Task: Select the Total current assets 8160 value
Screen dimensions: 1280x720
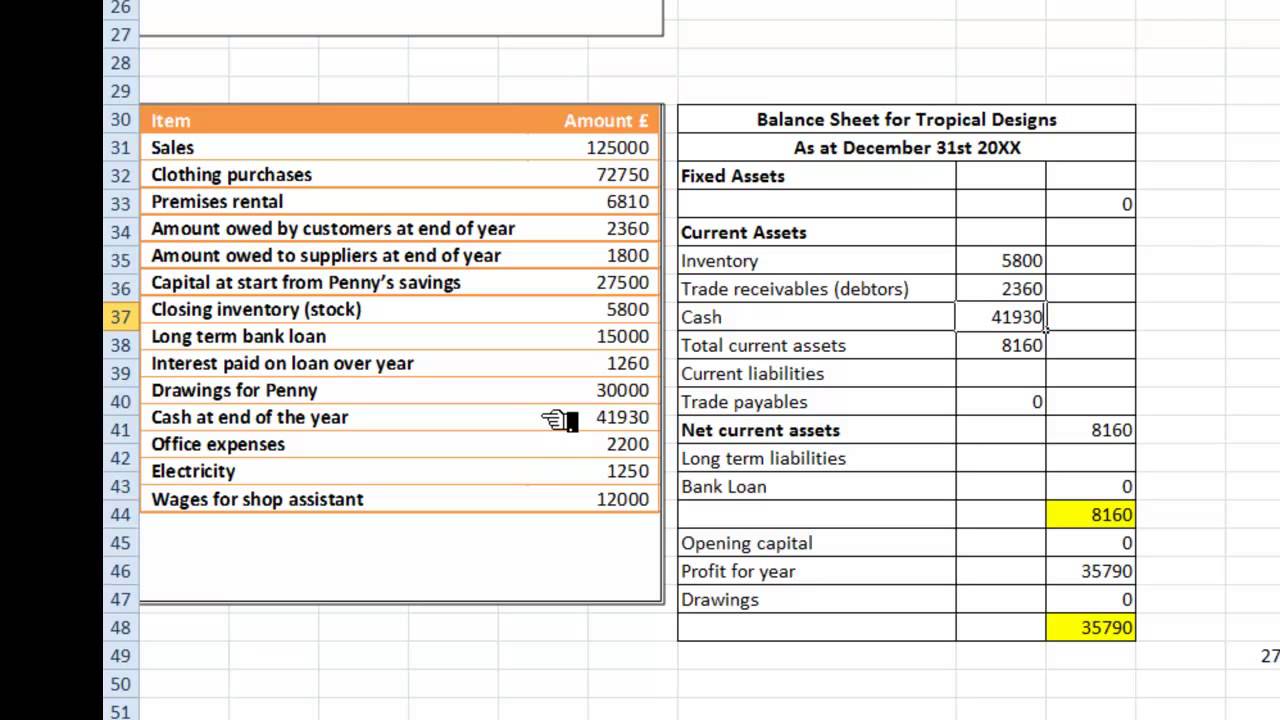Action: coord(1001,345)
